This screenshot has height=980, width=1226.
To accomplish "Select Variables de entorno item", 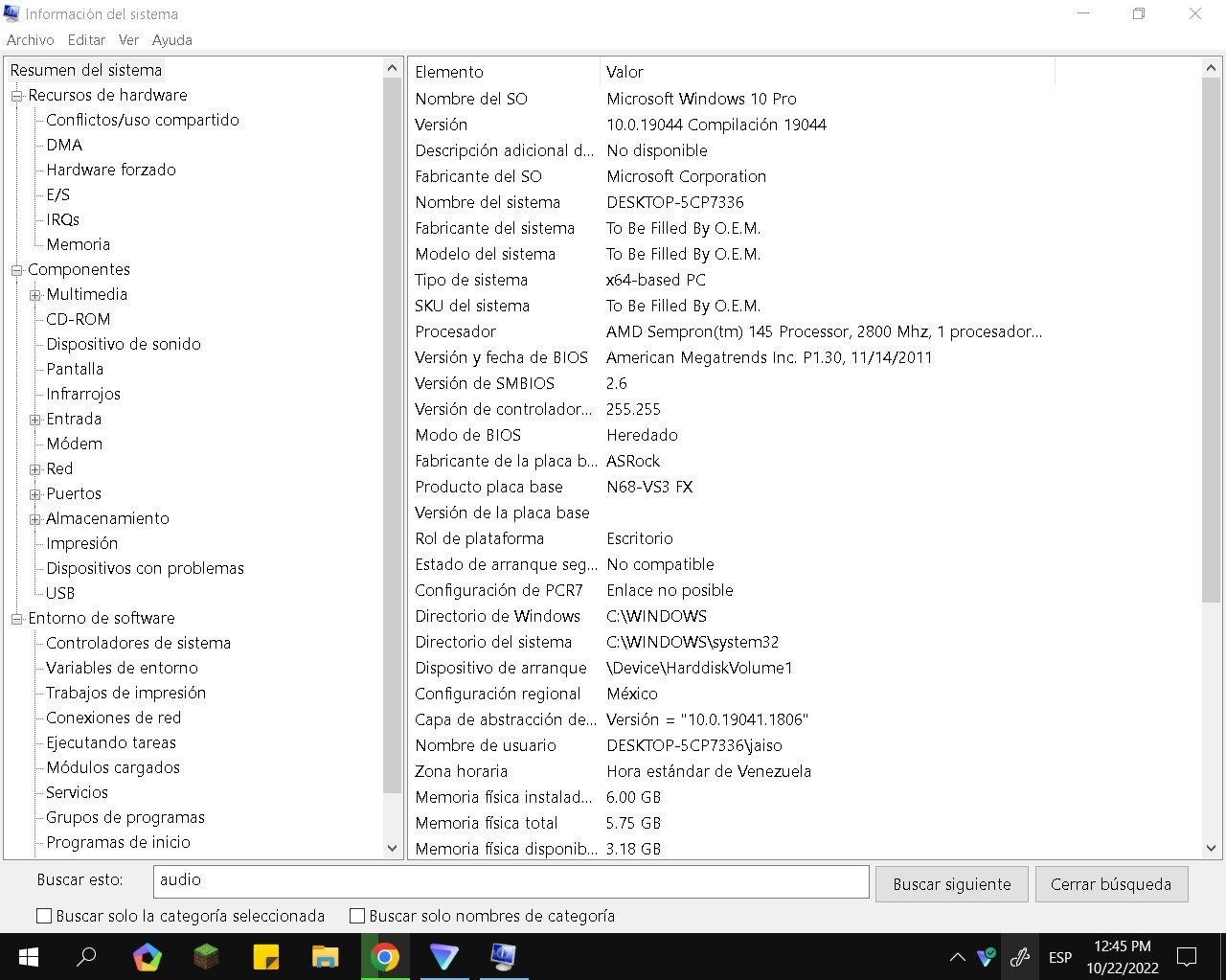I will pos(122,668).
